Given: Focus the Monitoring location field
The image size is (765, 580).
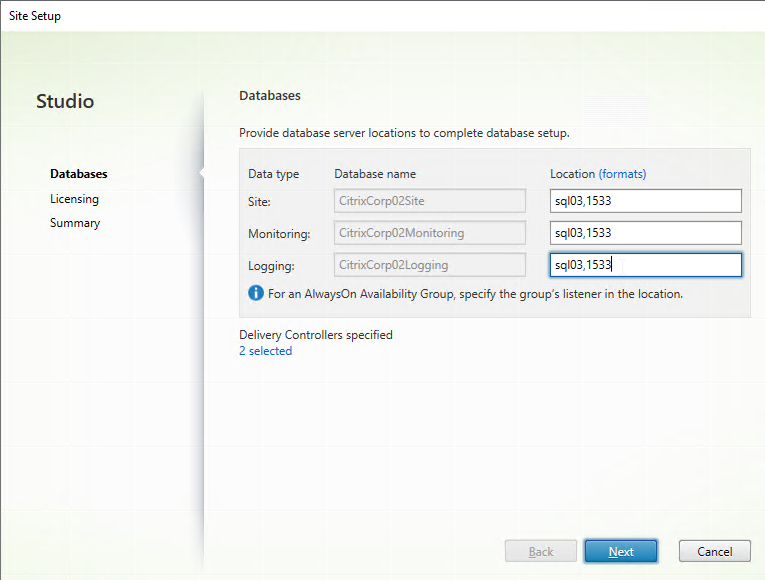Looking at the screenshot, I should [x=645, y=233].
